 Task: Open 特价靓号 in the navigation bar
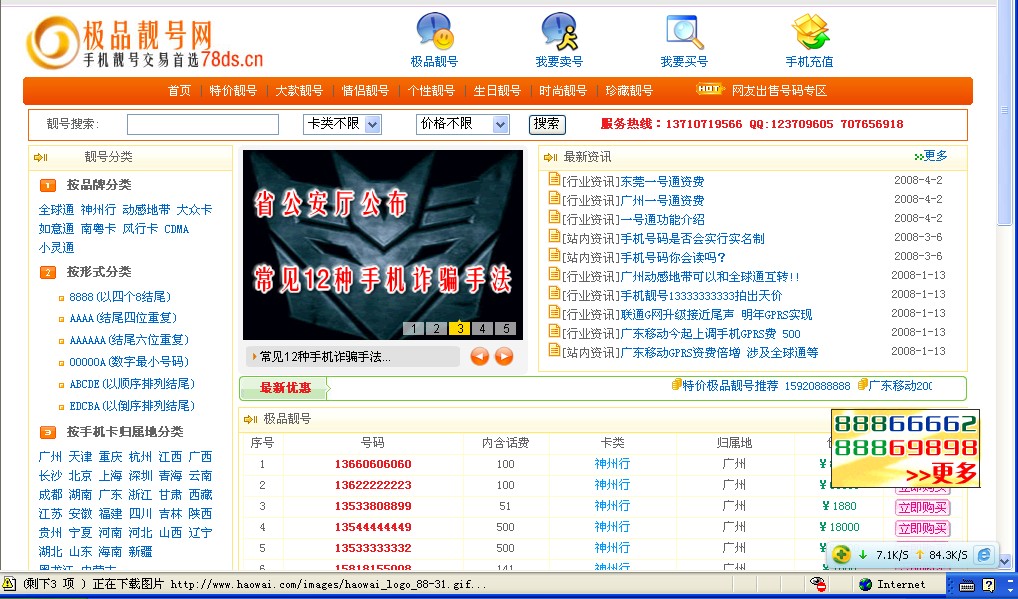coord(233,91)
